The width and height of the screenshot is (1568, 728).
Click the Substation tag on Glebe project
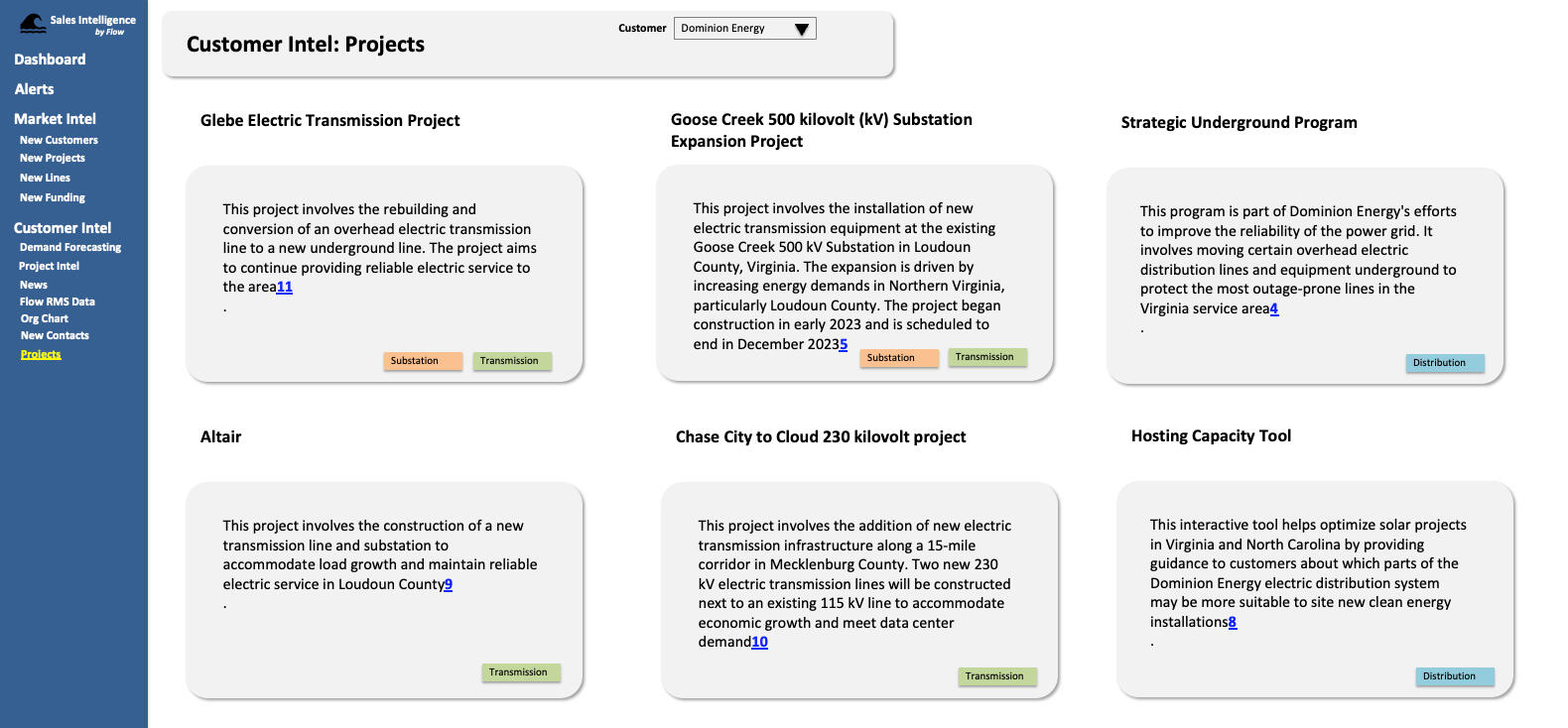[423, 361]
